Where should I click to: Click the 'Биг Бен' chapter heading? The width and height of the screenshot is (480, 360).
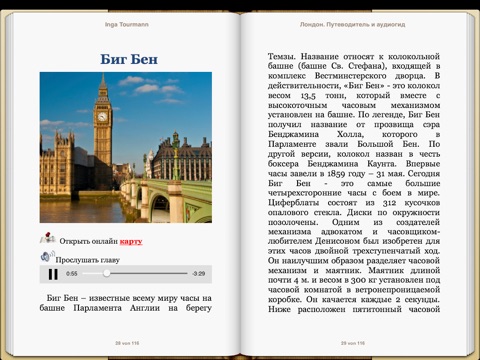point(129,59)
